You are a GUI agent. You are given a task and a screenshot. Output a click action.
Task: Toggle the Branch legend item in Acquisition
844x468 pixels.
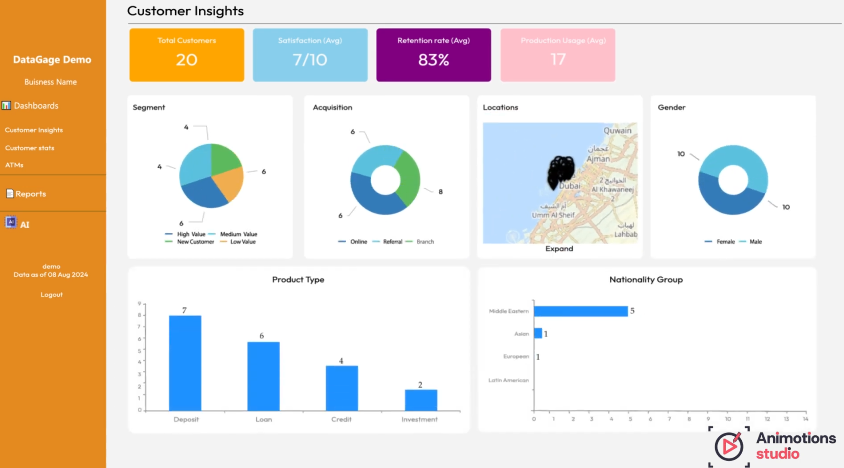click(420, 242)
